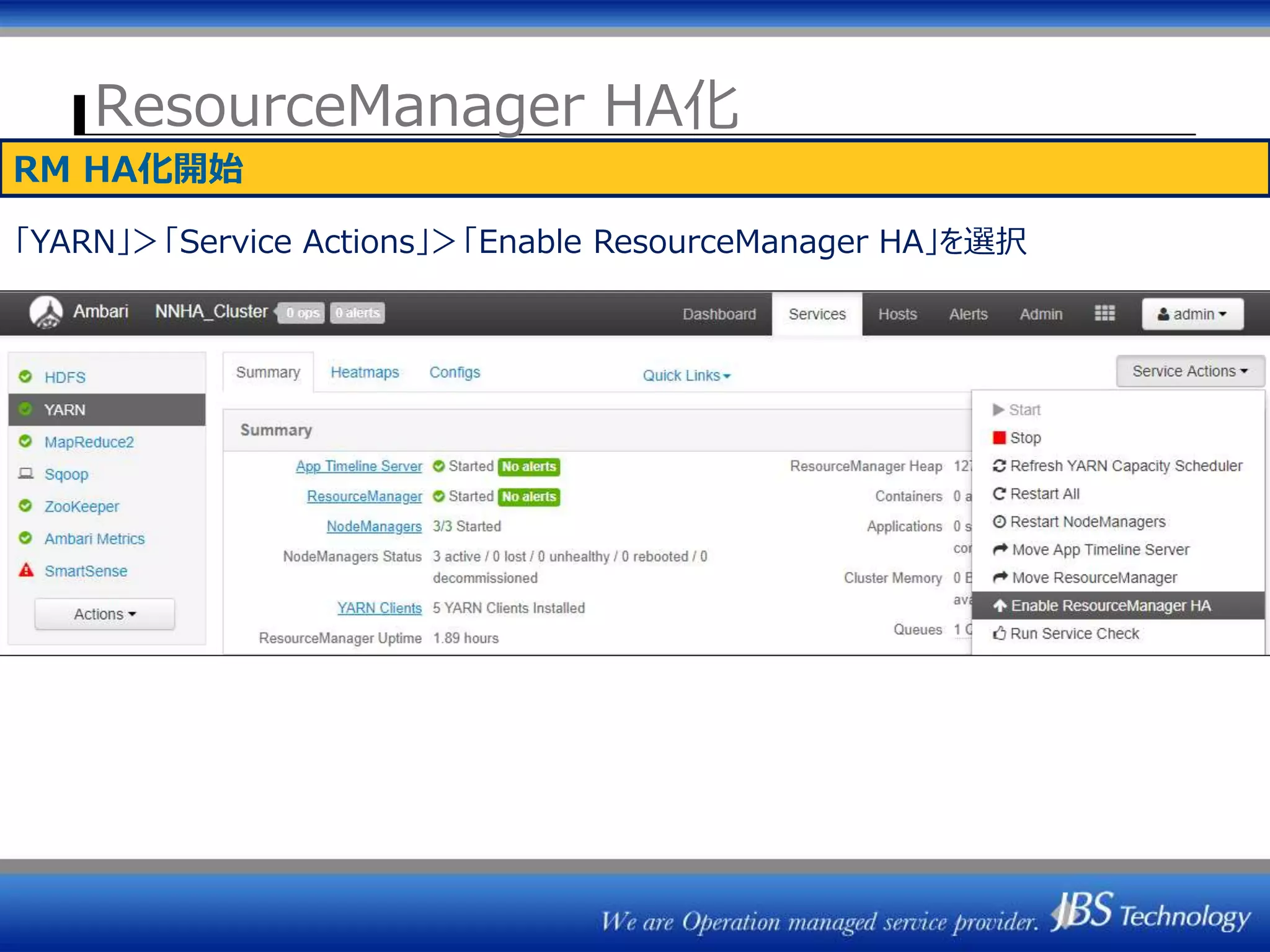Click No alerts badge for App Timeline Server

528,466
